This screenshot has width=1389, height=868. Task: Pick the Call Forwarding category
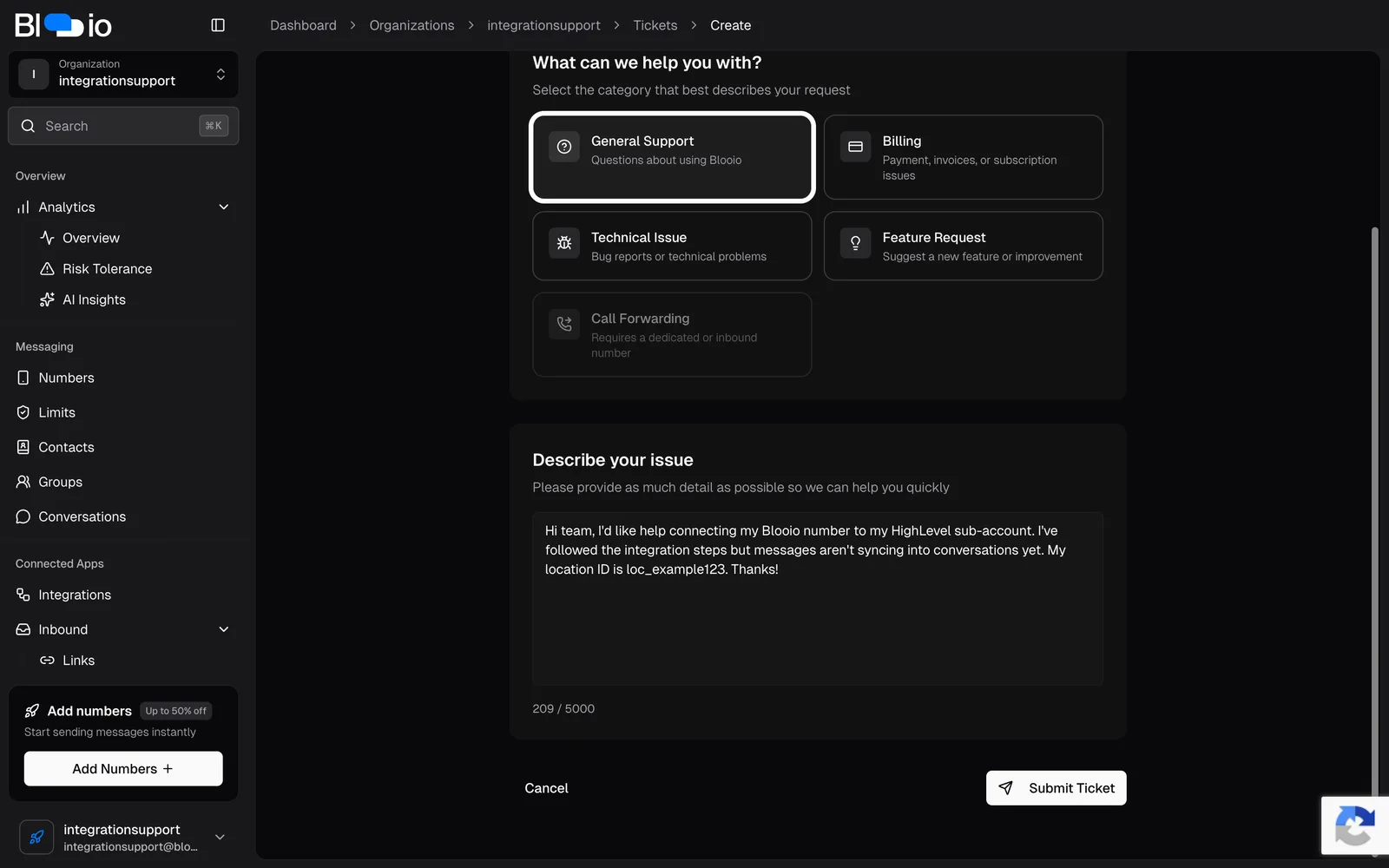coord(672,334)
